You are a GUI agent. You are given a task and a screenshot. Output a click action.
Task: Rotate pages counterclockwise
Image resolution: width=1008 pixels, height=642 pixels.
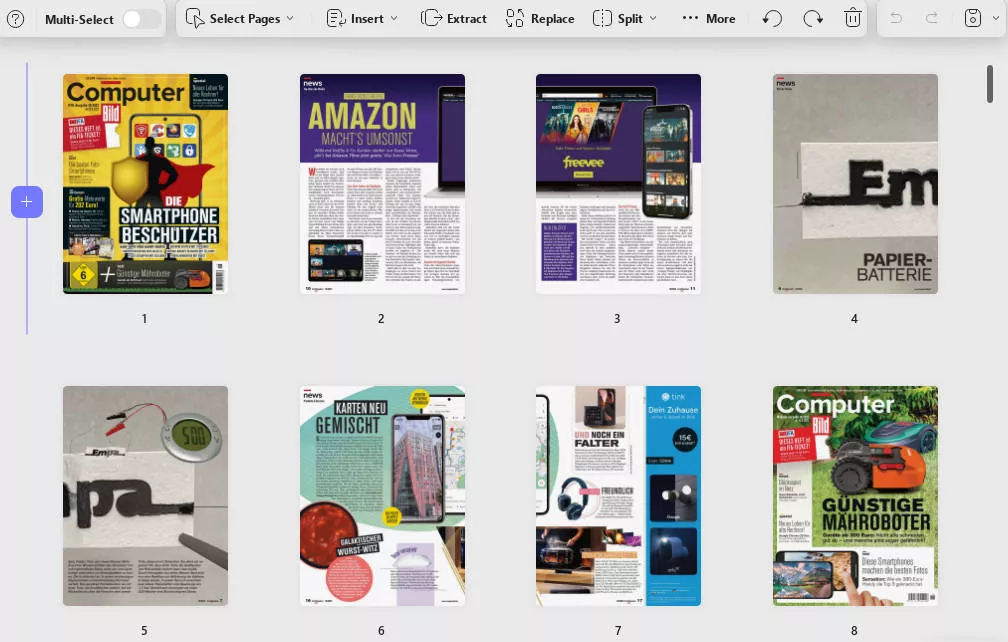coord(772,19)
